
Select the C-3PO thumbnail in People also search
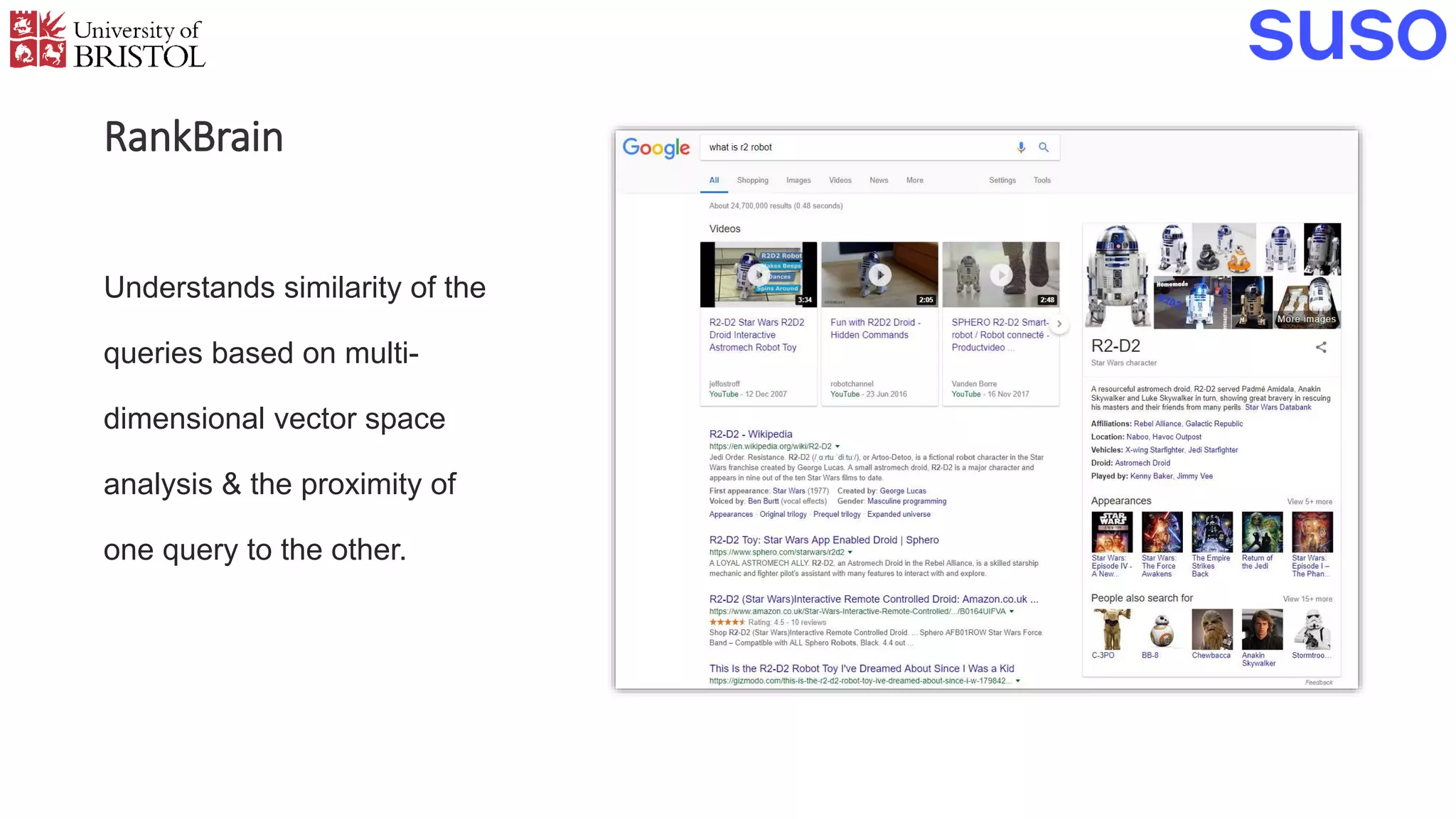1112,629
